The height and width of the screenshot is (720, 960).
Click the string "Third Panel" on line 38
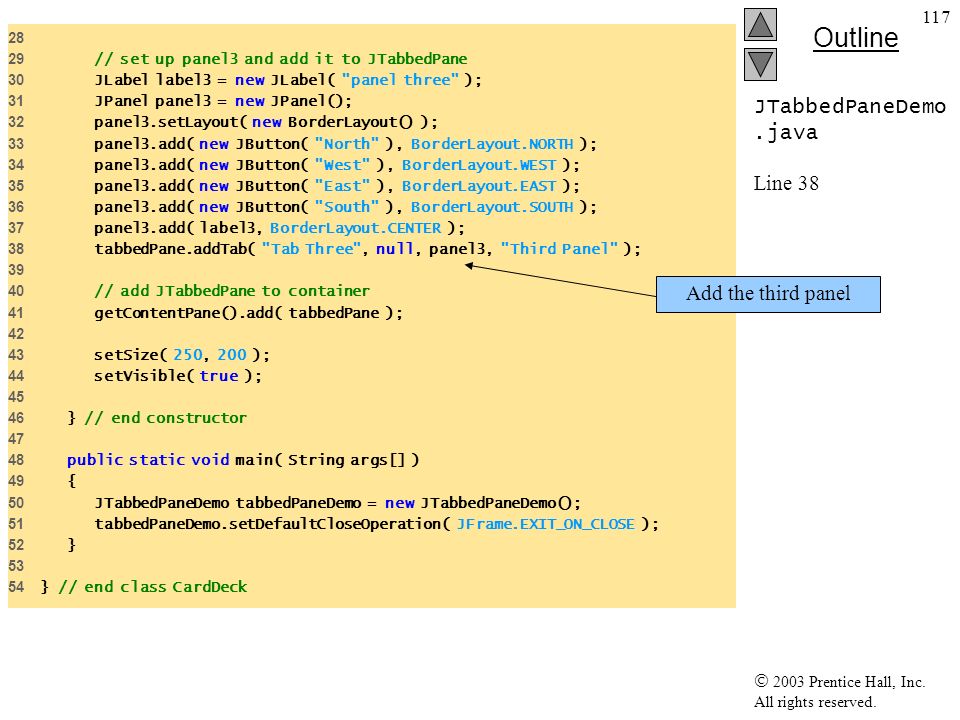pos(559,249)
